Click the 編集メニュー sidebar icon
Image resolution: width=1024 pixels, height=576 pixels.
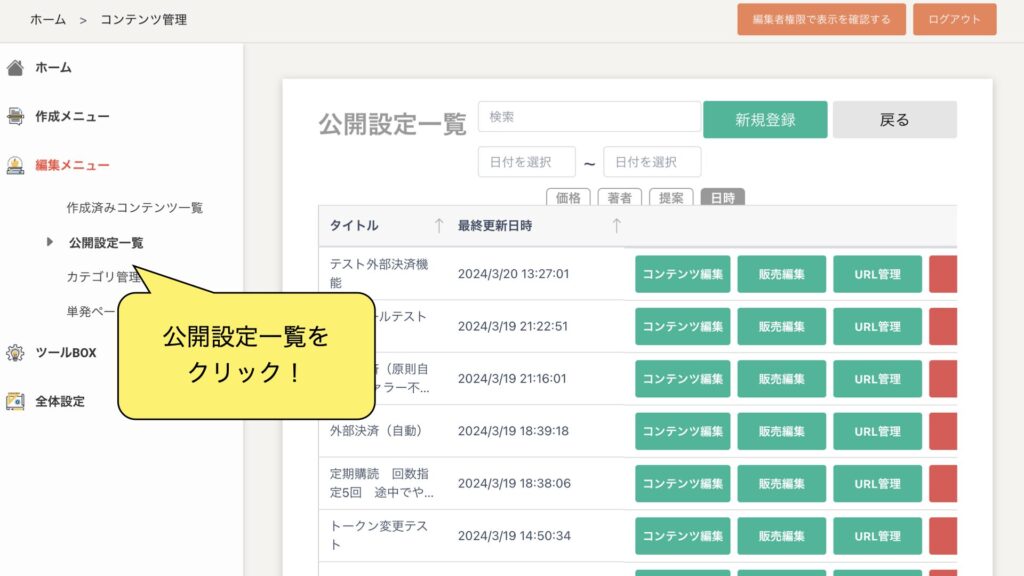point(15,166)
